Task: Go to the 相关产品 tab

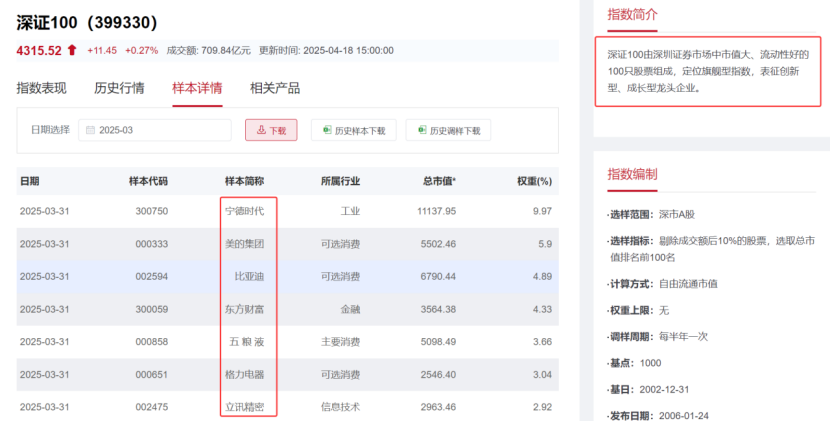Action: pos(275,88)
